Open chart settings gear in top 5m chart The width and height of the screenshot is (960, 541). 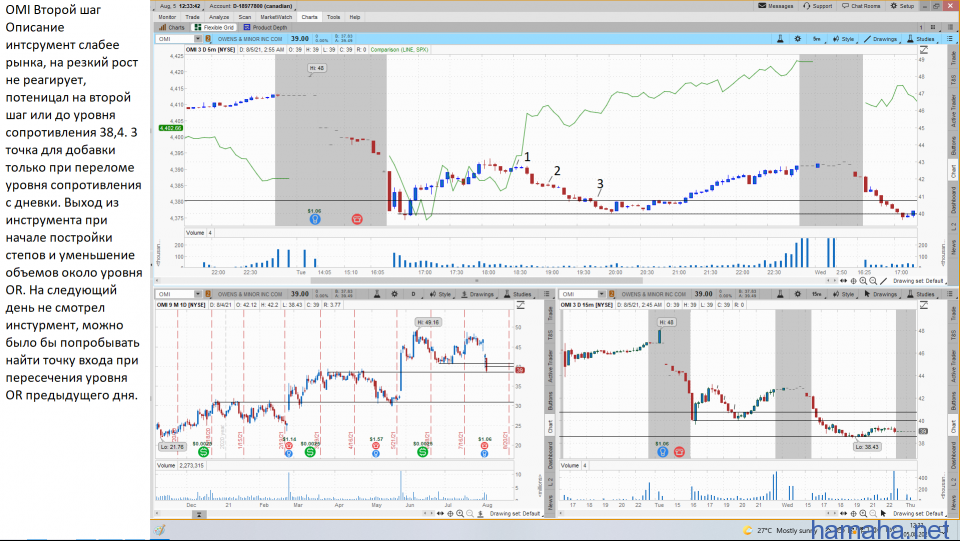798,39
